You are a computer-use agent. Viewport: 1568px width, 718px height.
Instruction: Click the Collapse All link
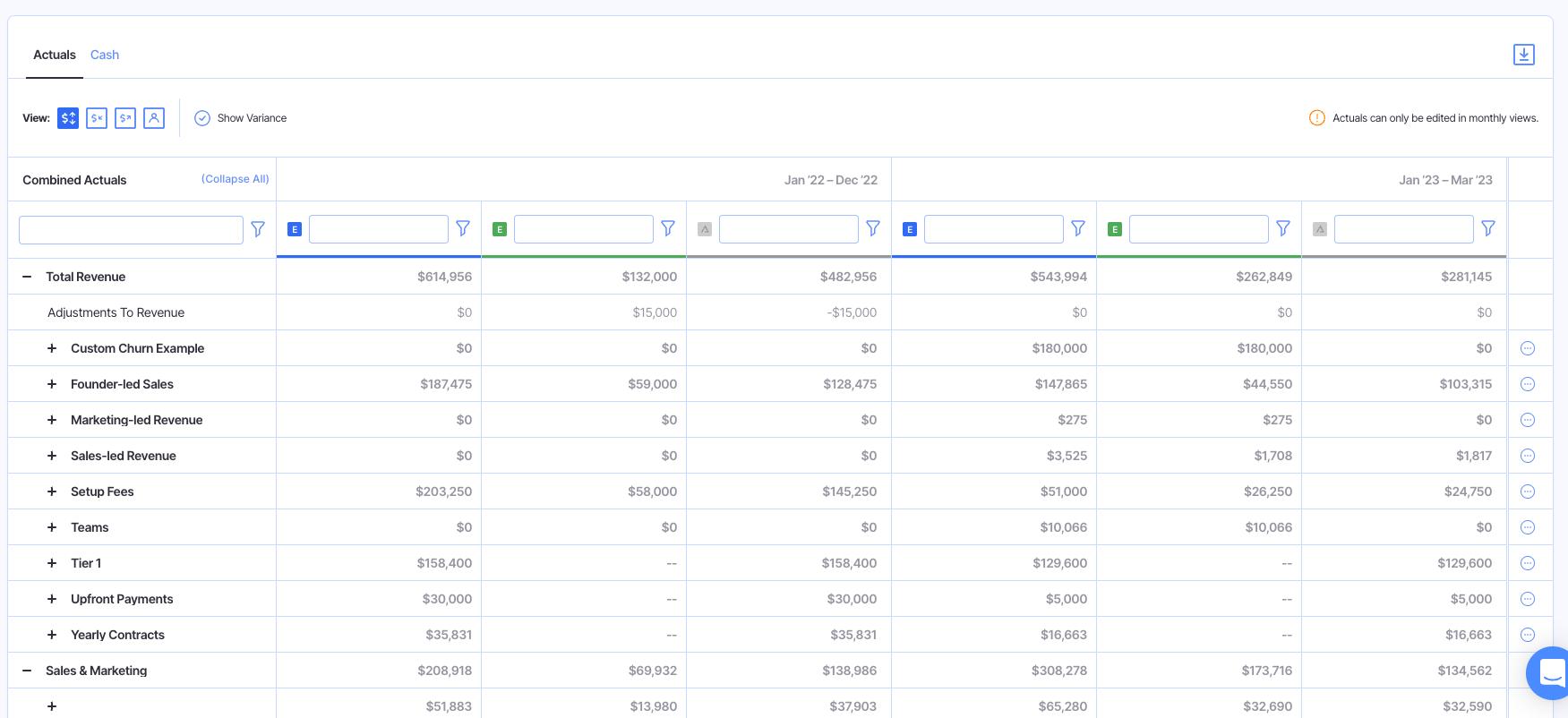235,179
